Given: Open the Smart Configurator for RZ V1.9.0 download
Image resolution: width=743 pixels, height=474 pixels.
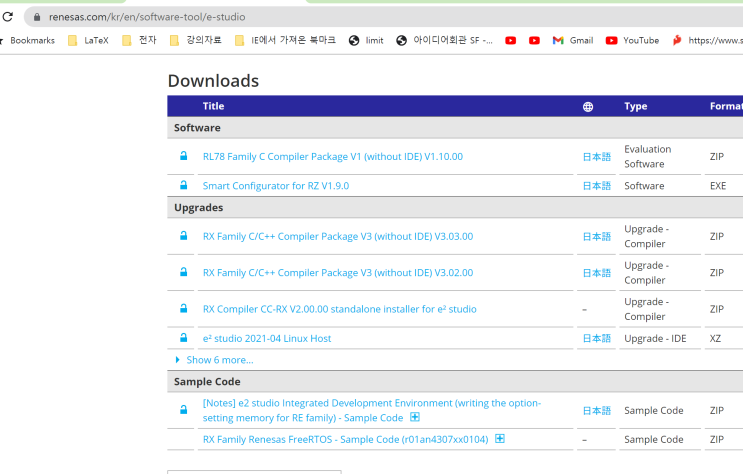Looking at the screenshot, I should 275,185.
